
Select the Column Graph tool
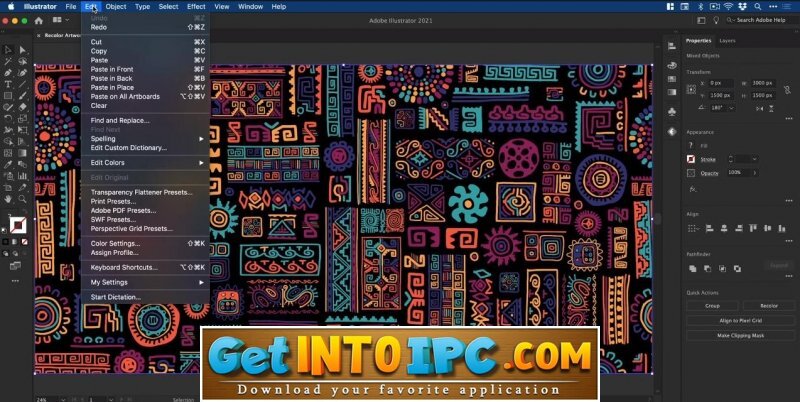[x=22, y=176]
